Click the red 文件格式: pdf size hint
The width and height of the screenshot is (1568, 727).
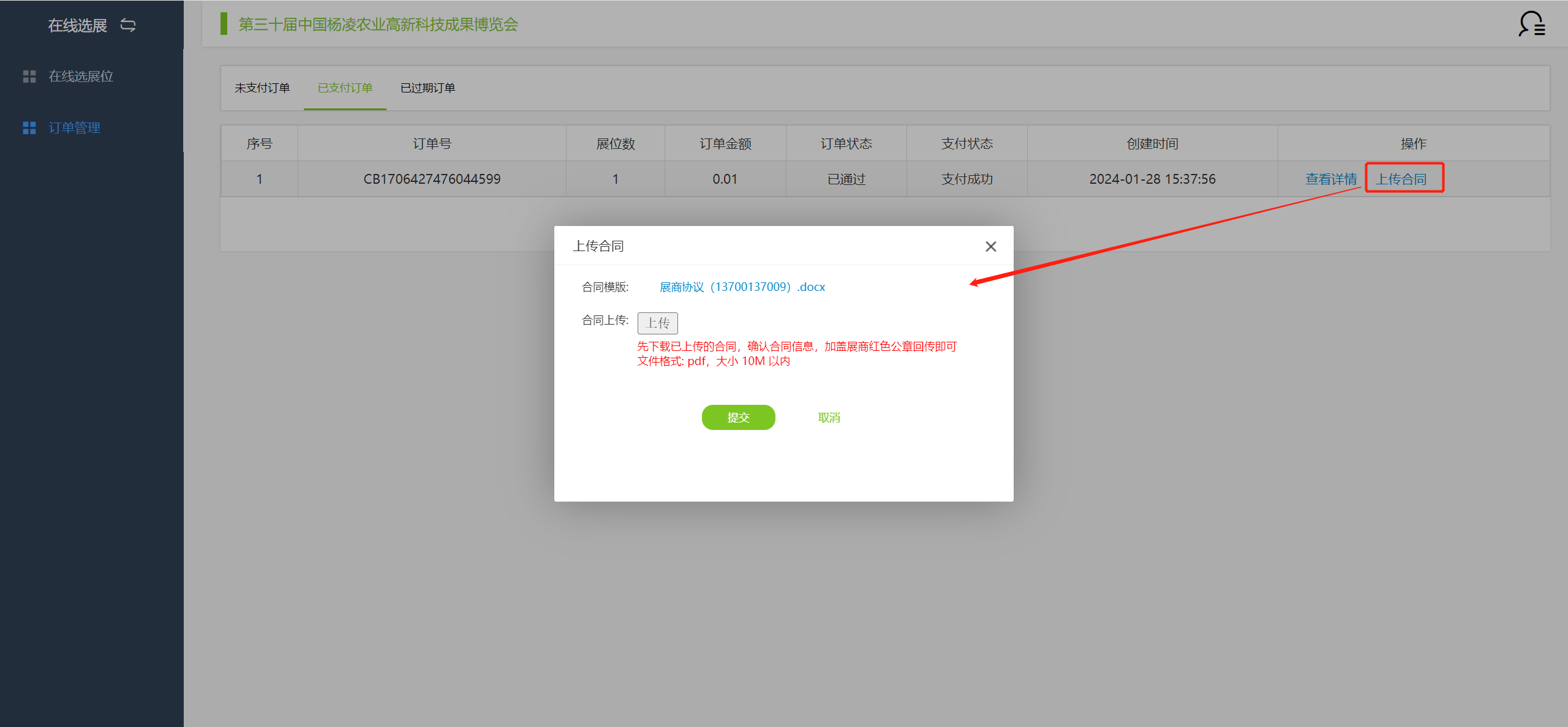[x=714, y=361]
